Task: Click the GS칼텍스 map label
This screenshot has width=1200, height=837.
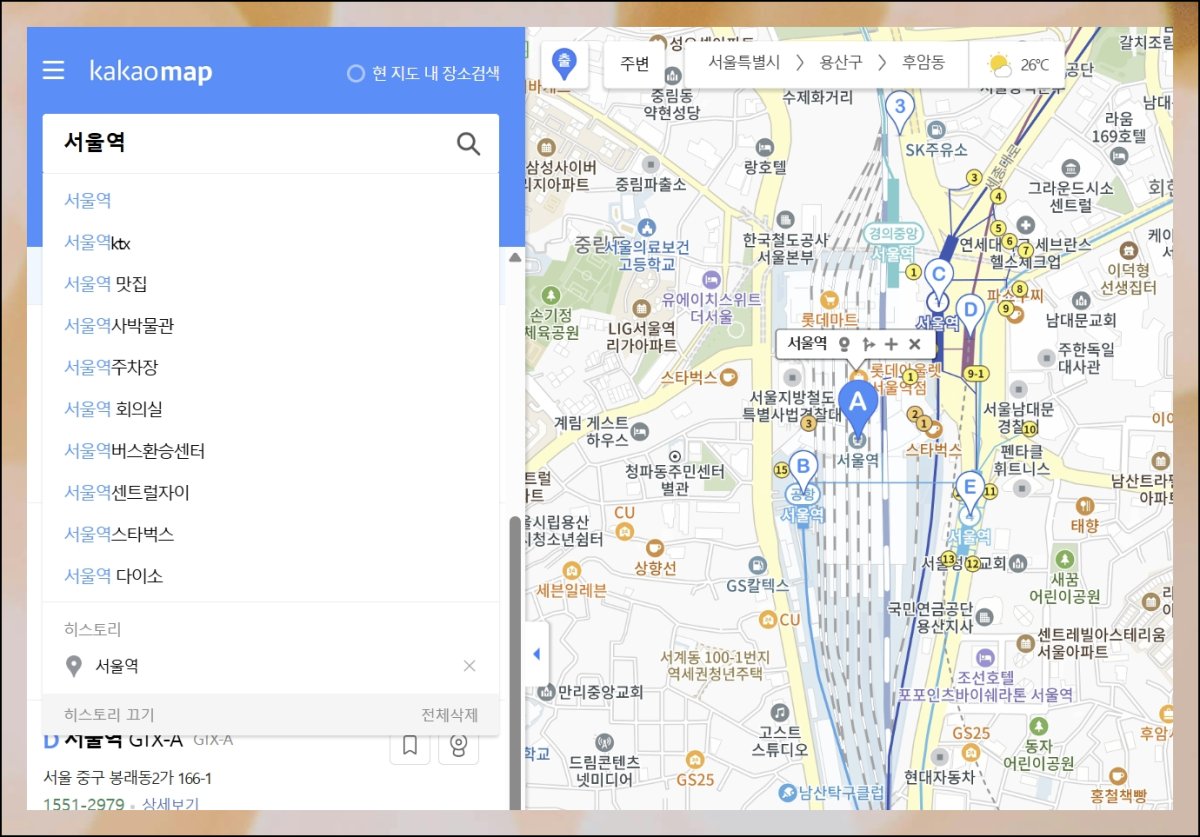Action: click(756, 585)
